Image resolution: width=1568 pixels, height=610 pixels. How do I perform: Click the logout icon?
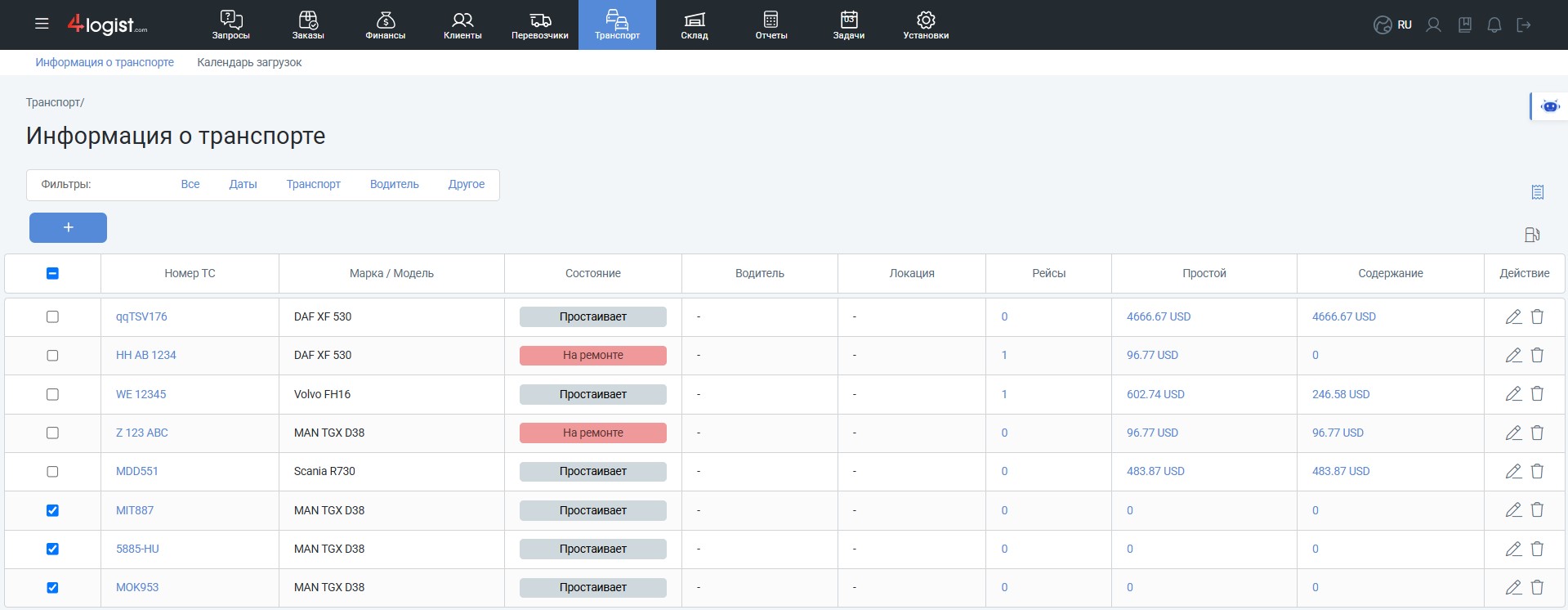pos(1524,25)
